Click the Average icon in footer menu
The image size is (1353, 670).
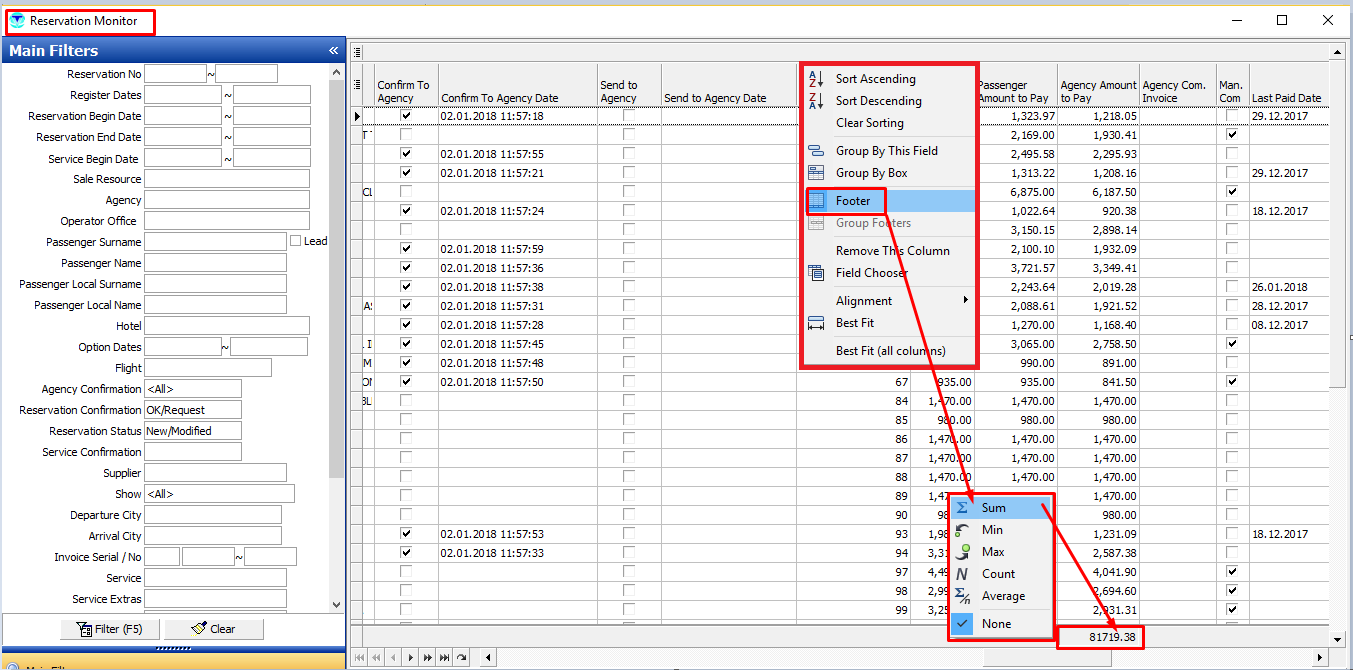[x=962, y=596]
